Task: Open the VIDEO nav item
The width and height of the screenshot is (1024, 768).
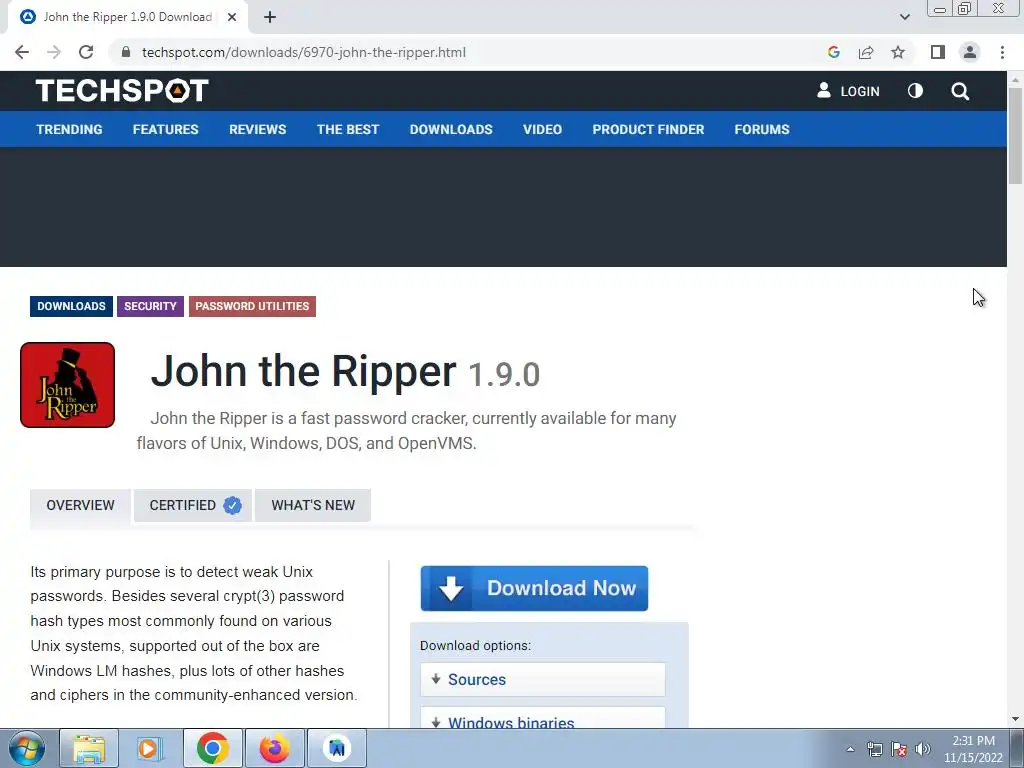Action: (542, 129)
